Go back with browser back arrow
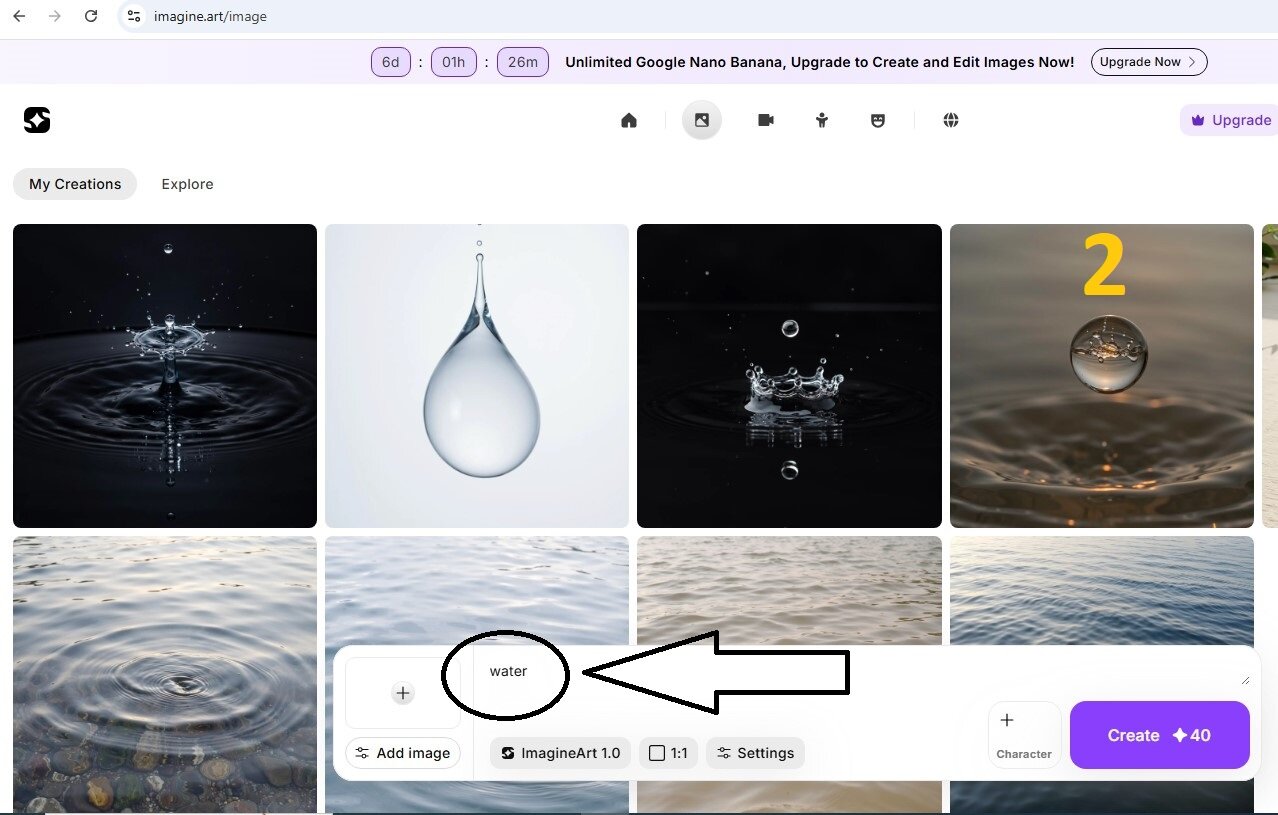Screen dimensions: 1278x815 tap(19, 16)
